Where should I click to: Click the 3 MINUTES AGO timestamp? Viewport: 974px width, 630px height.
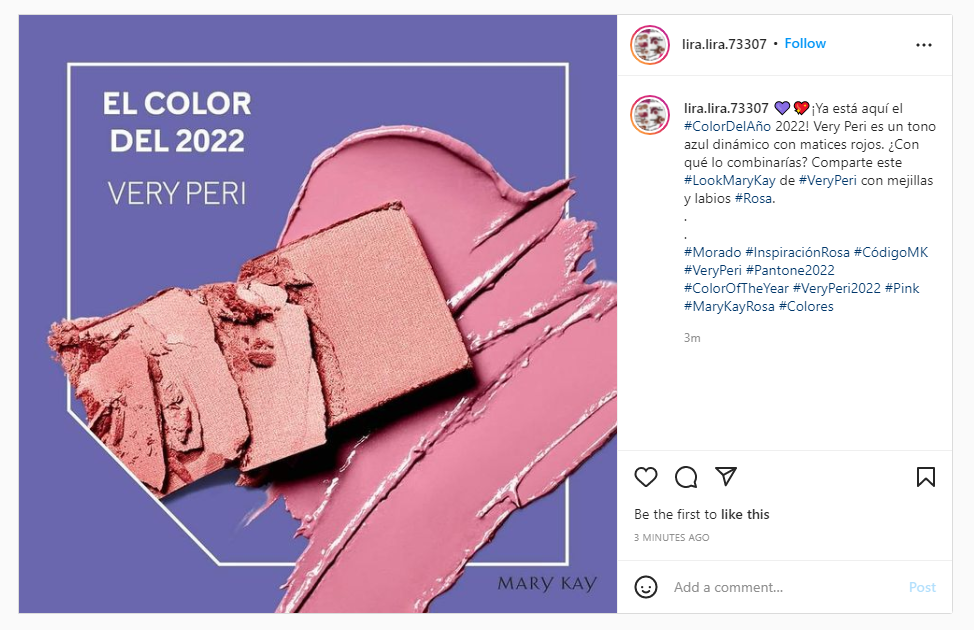point(671,537)
